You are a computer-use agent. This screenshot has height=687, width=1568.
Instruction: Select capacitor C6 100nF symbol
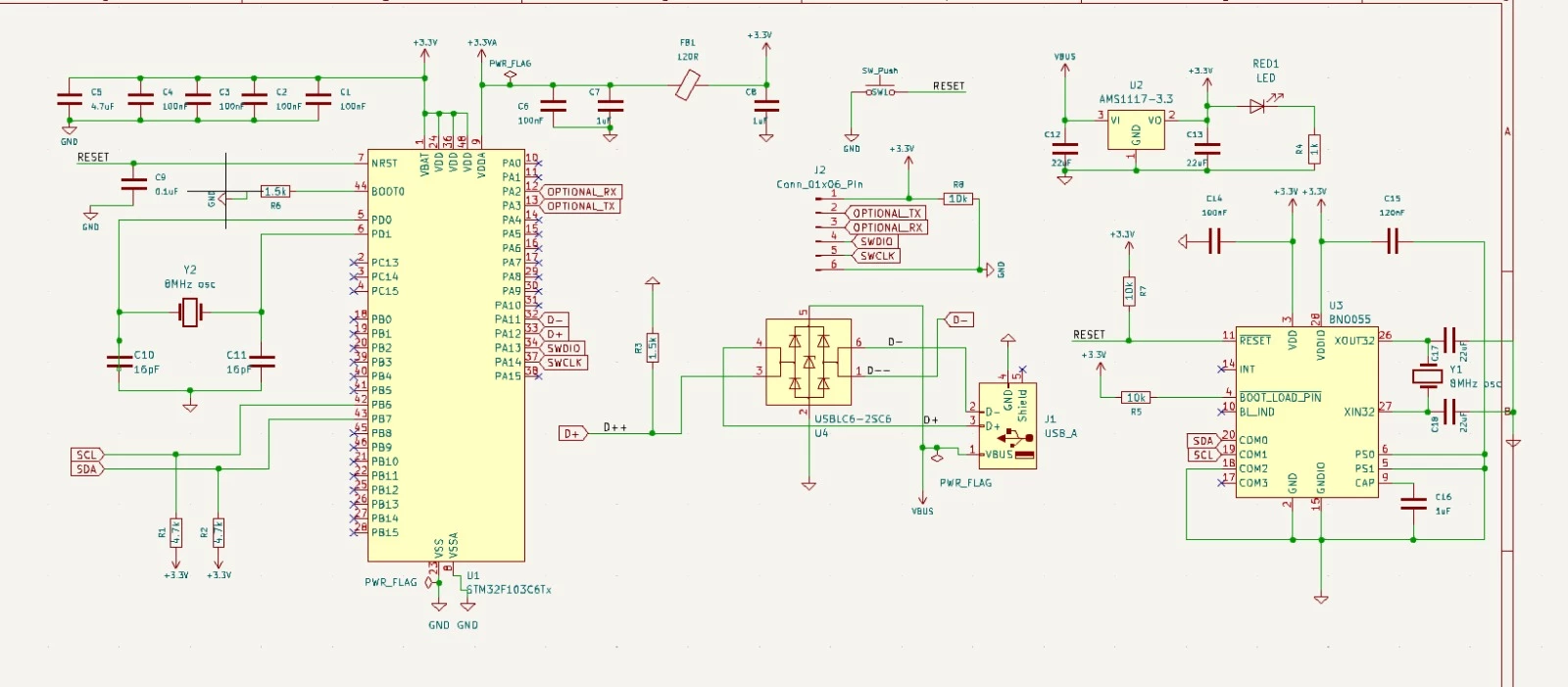554,106
